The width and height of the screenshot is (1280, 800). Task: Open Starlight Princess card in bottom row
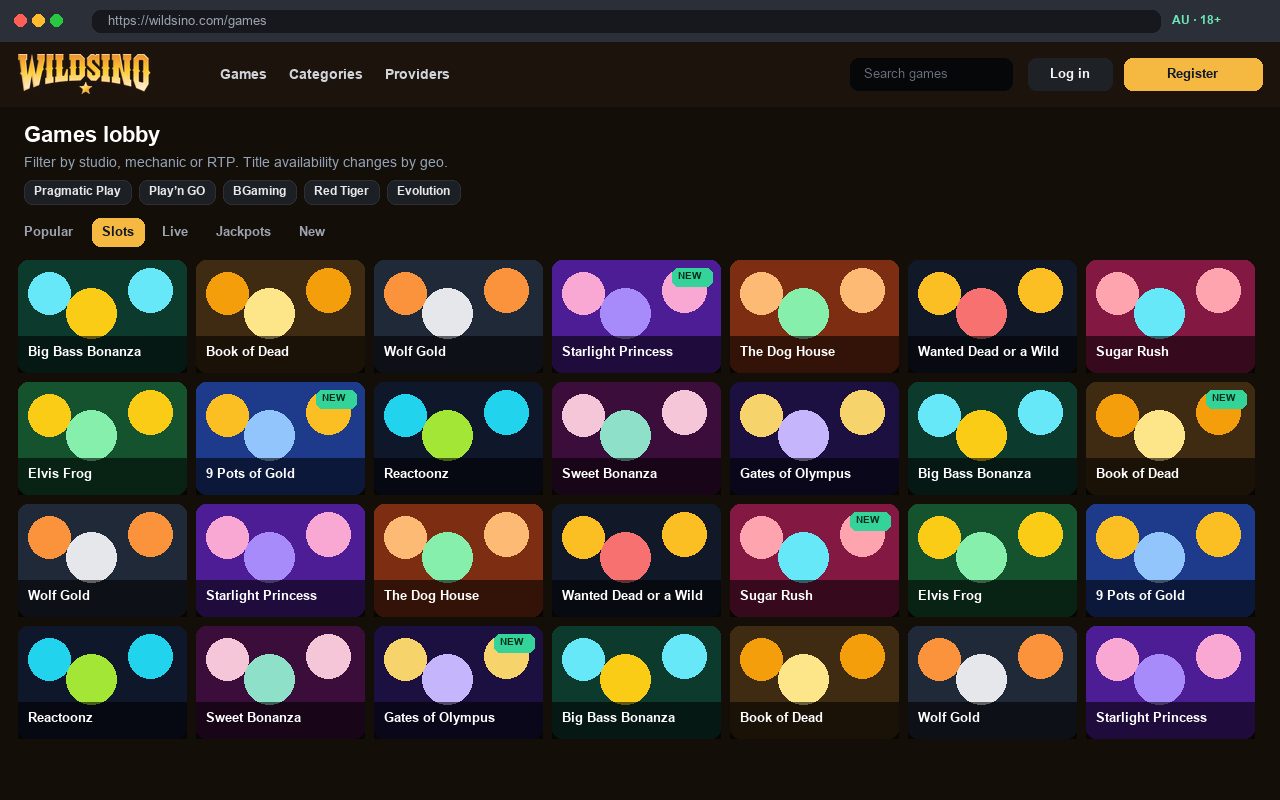pyautogui.click(x=1170, y=682)
